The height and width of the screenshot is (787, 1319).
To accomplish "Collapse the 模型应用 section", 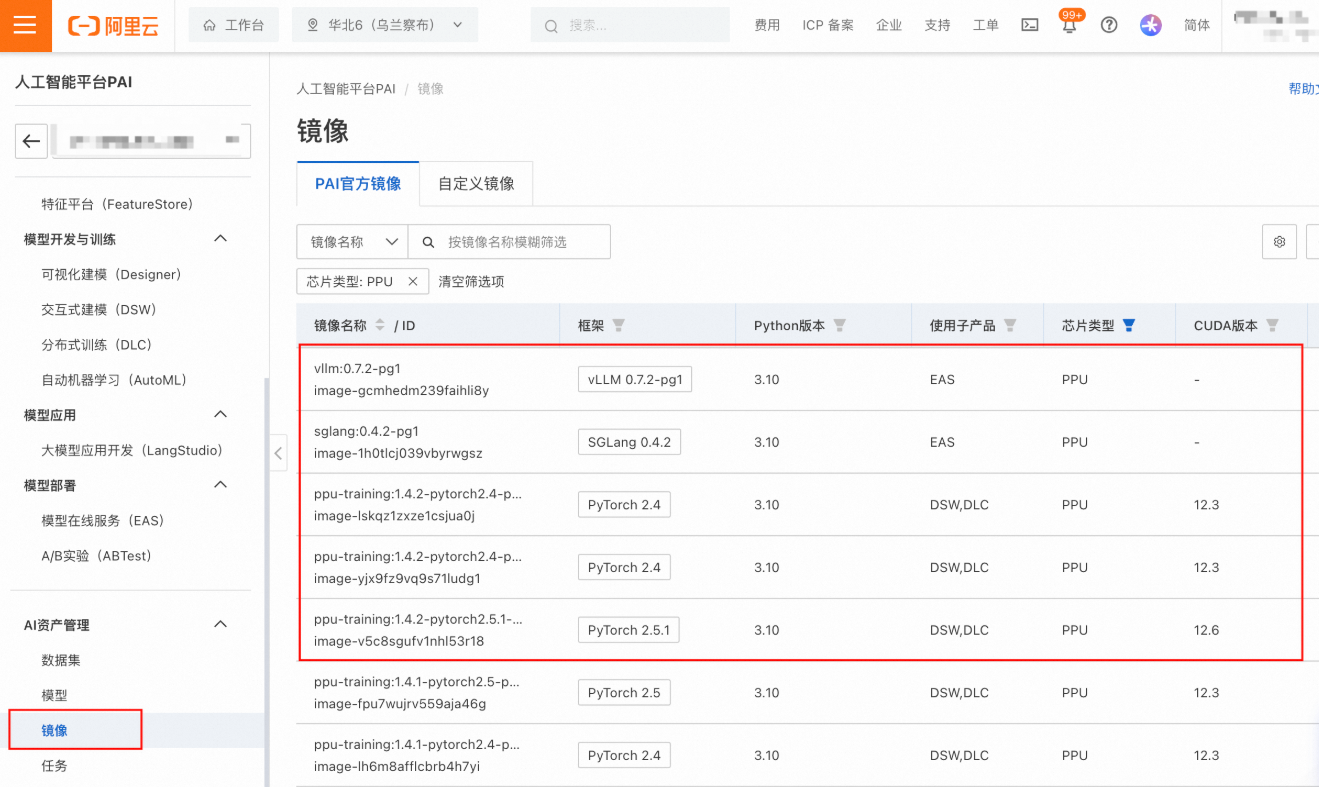I will pos(221,414).
